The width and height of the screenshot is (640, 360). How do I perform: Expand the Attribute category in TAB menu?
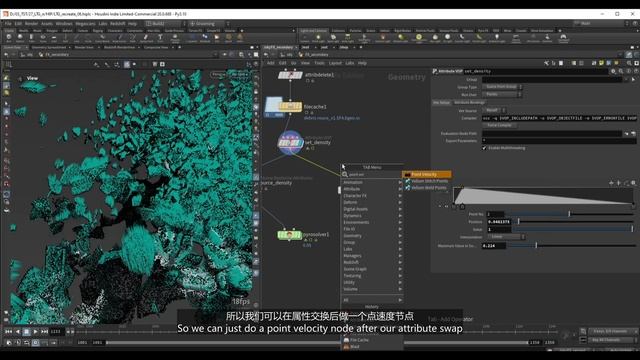click(x=372, y=189)
